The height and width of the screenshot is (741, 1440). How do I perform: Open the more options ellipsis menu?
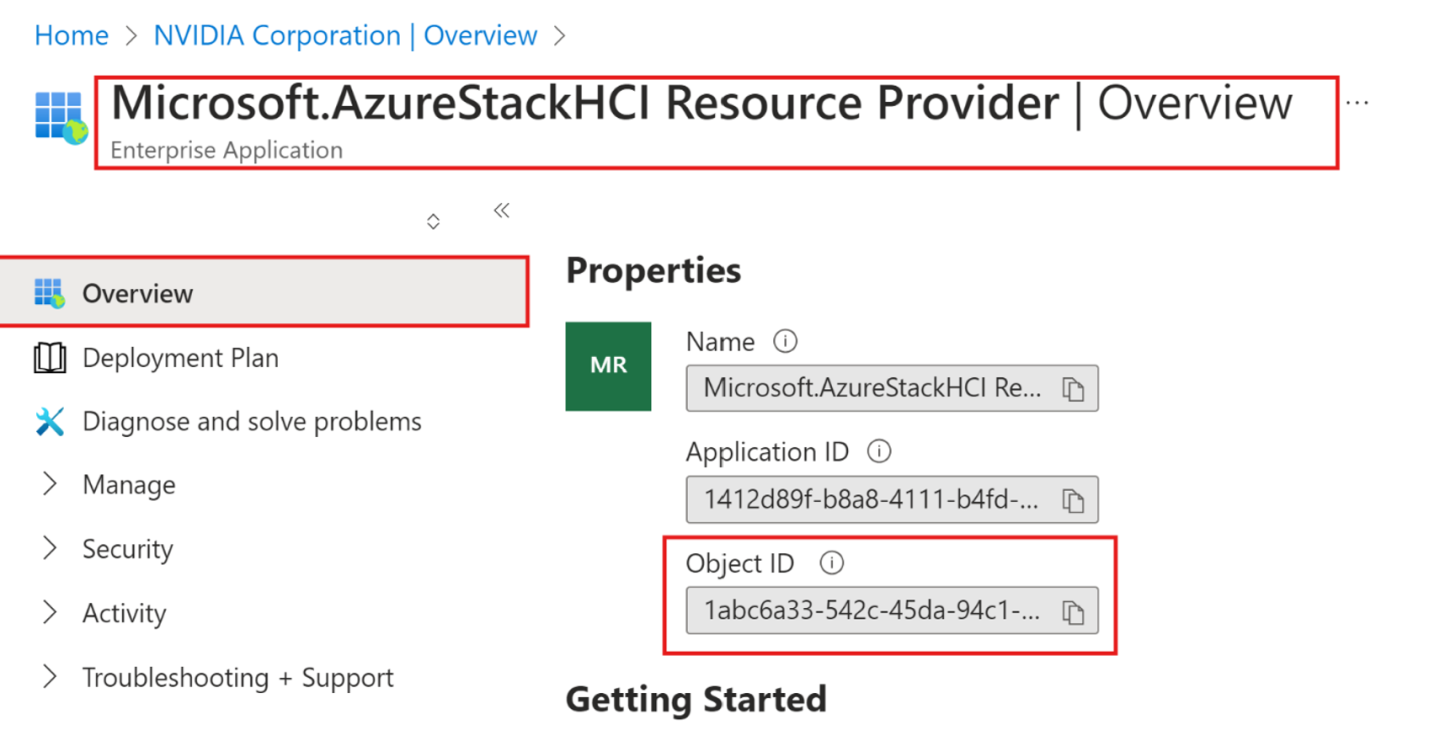[1357, 103]
